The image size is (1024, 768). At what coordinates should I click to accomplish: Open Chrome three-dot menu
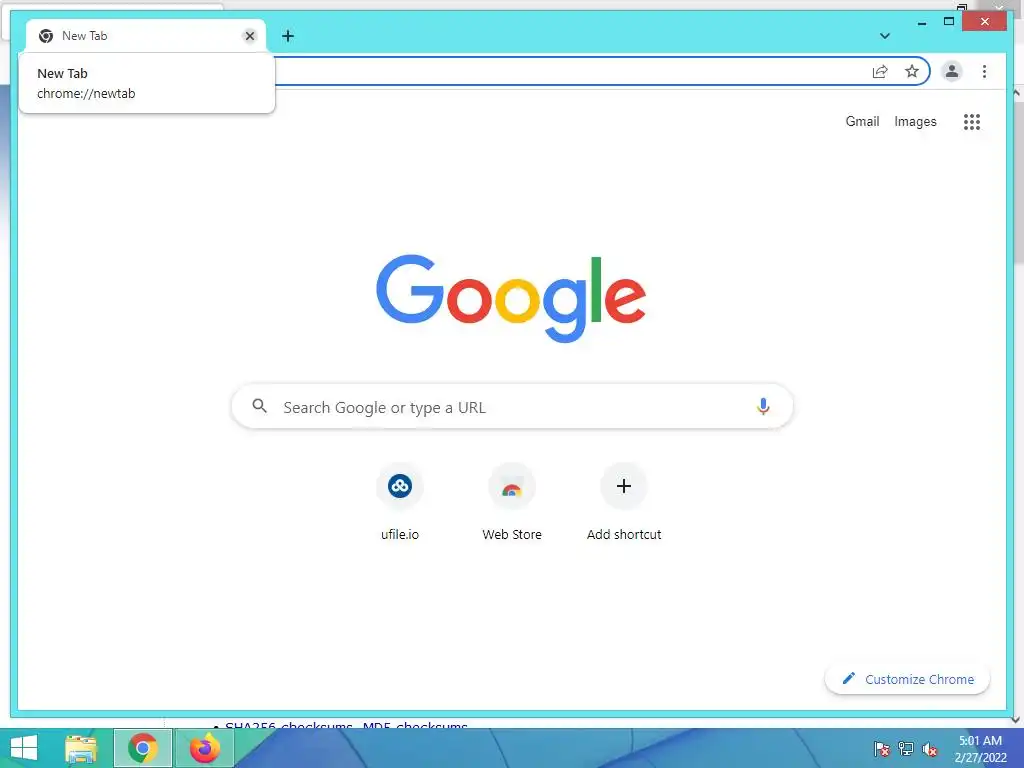984,71
